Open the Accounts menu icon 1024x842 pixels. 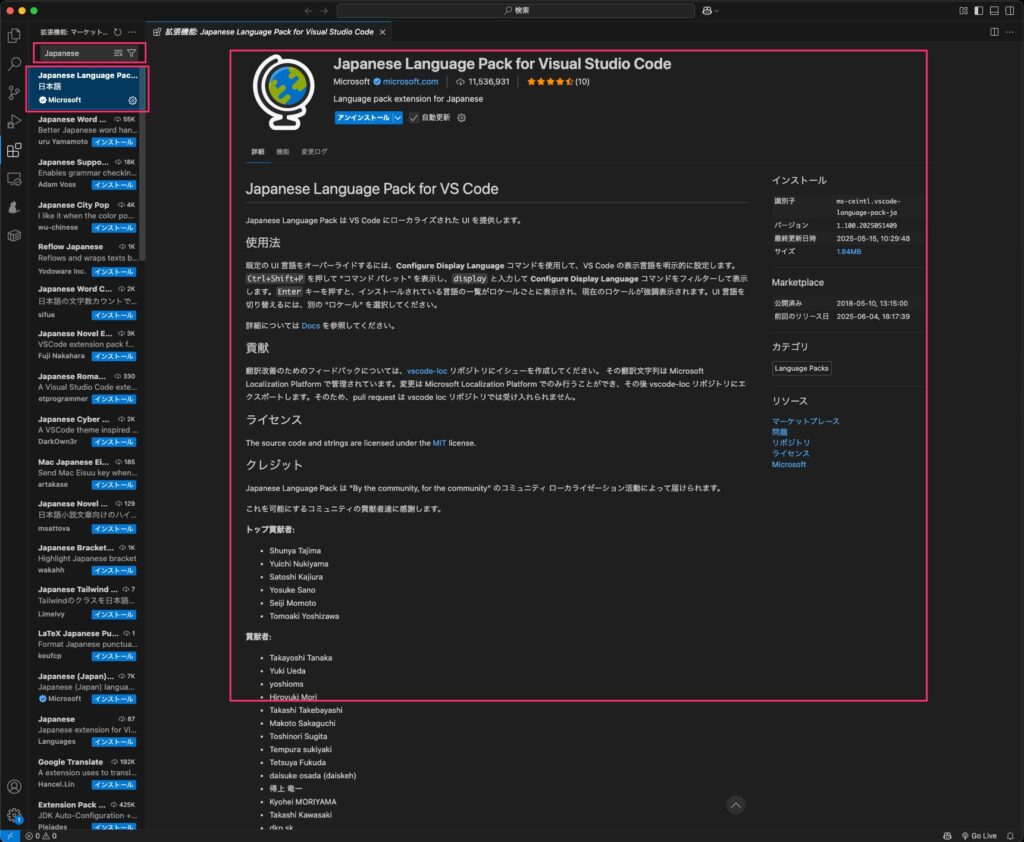pos(14,786)
